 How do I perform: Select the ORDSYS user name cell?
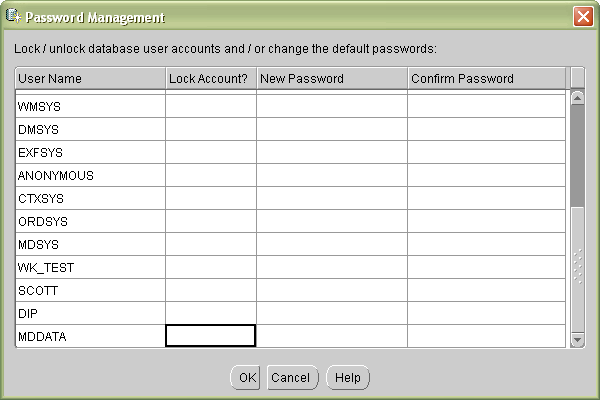pyautogui.click(x=90, y=221)
